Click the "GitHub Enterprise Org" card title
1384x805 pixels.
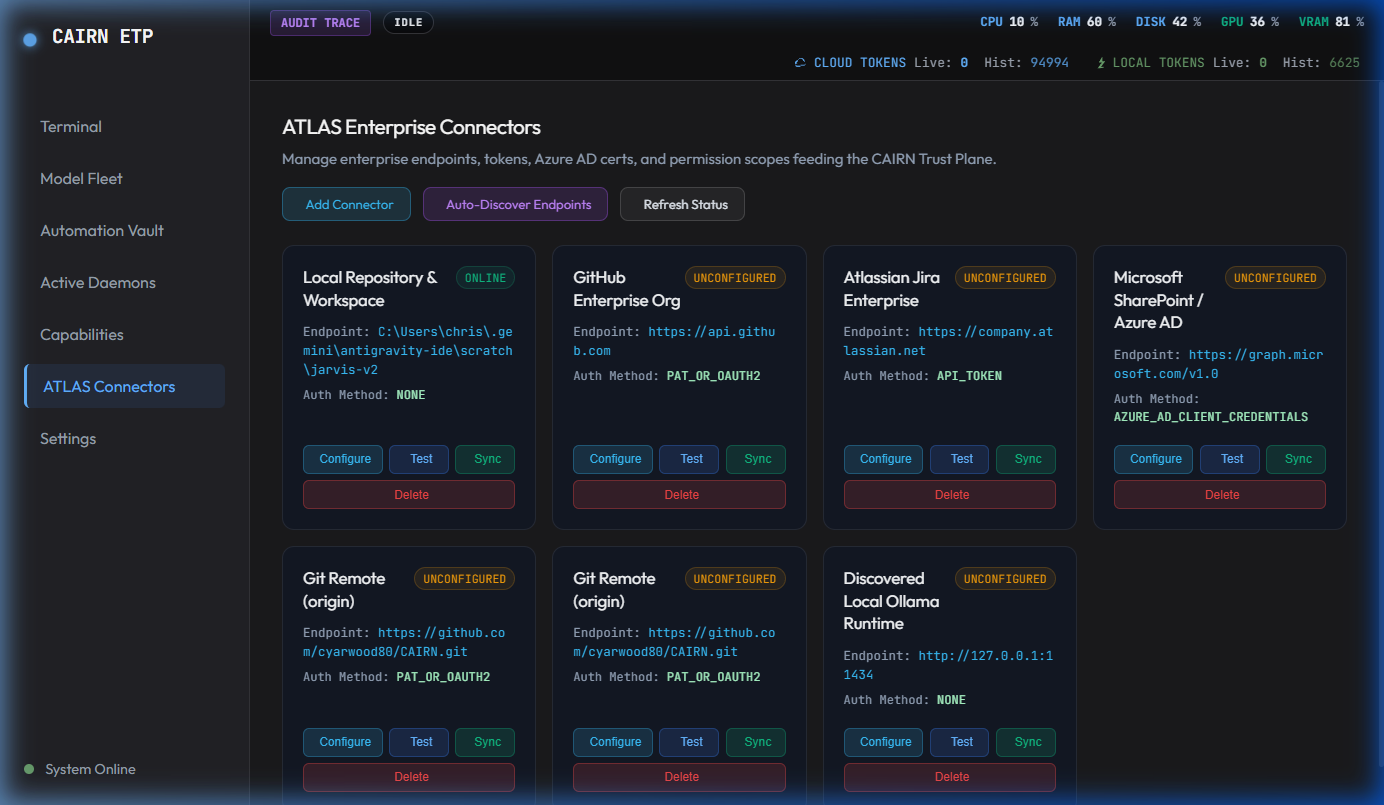[626, 289]
